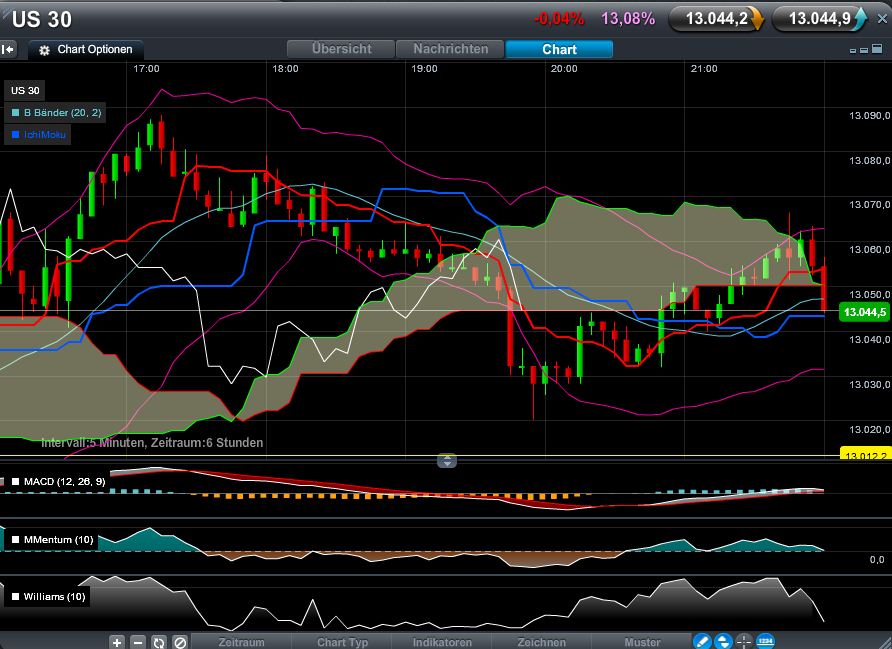
Task: Select the largest window size icon
Action: 877,49
